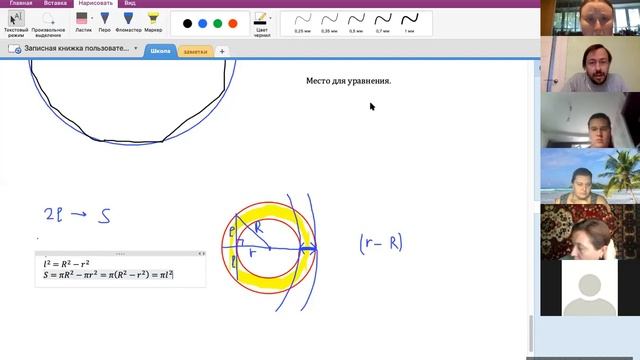Open the Вид ribbon tab
Image resolution: width=640 pixels, height=360 pixels.
tap(130, 3)
